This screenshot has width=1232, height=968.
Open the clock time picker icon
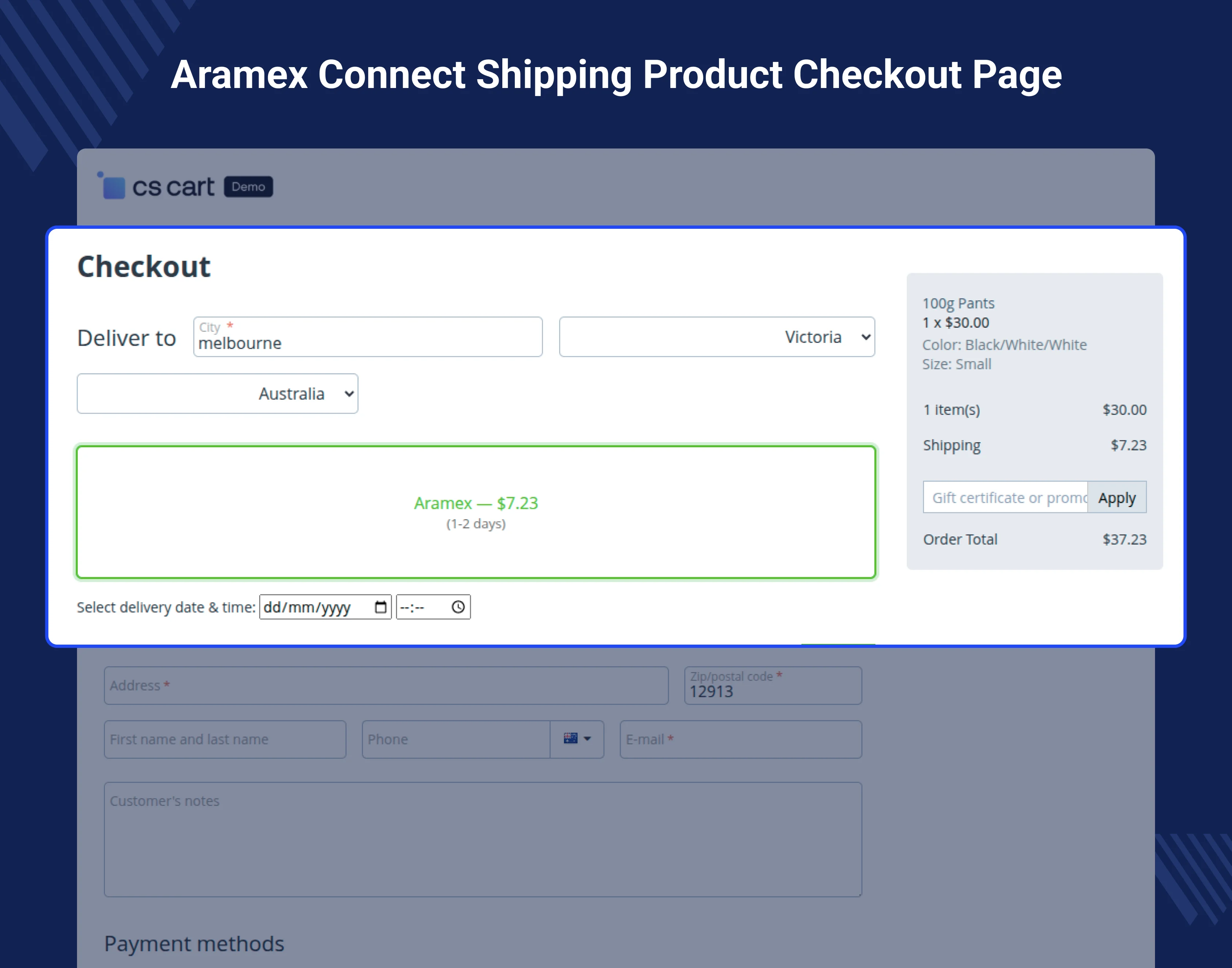(x=458, y=607)
